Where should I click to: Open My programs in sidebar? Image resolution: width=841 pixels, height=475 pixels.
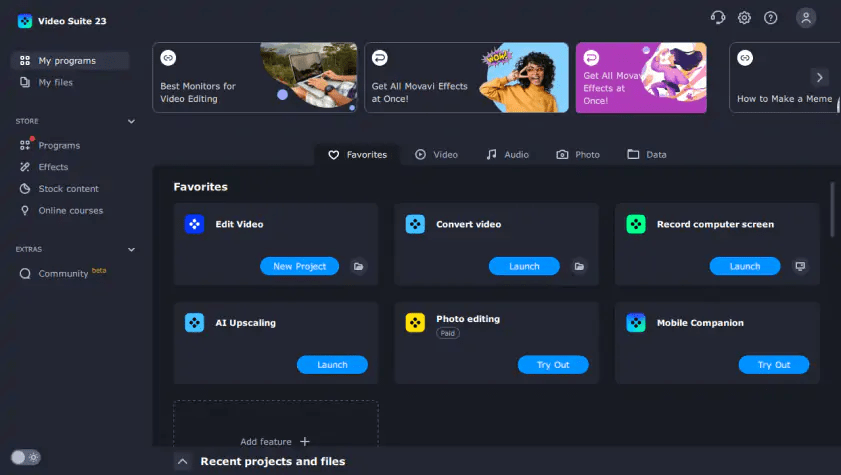(70, 61)
